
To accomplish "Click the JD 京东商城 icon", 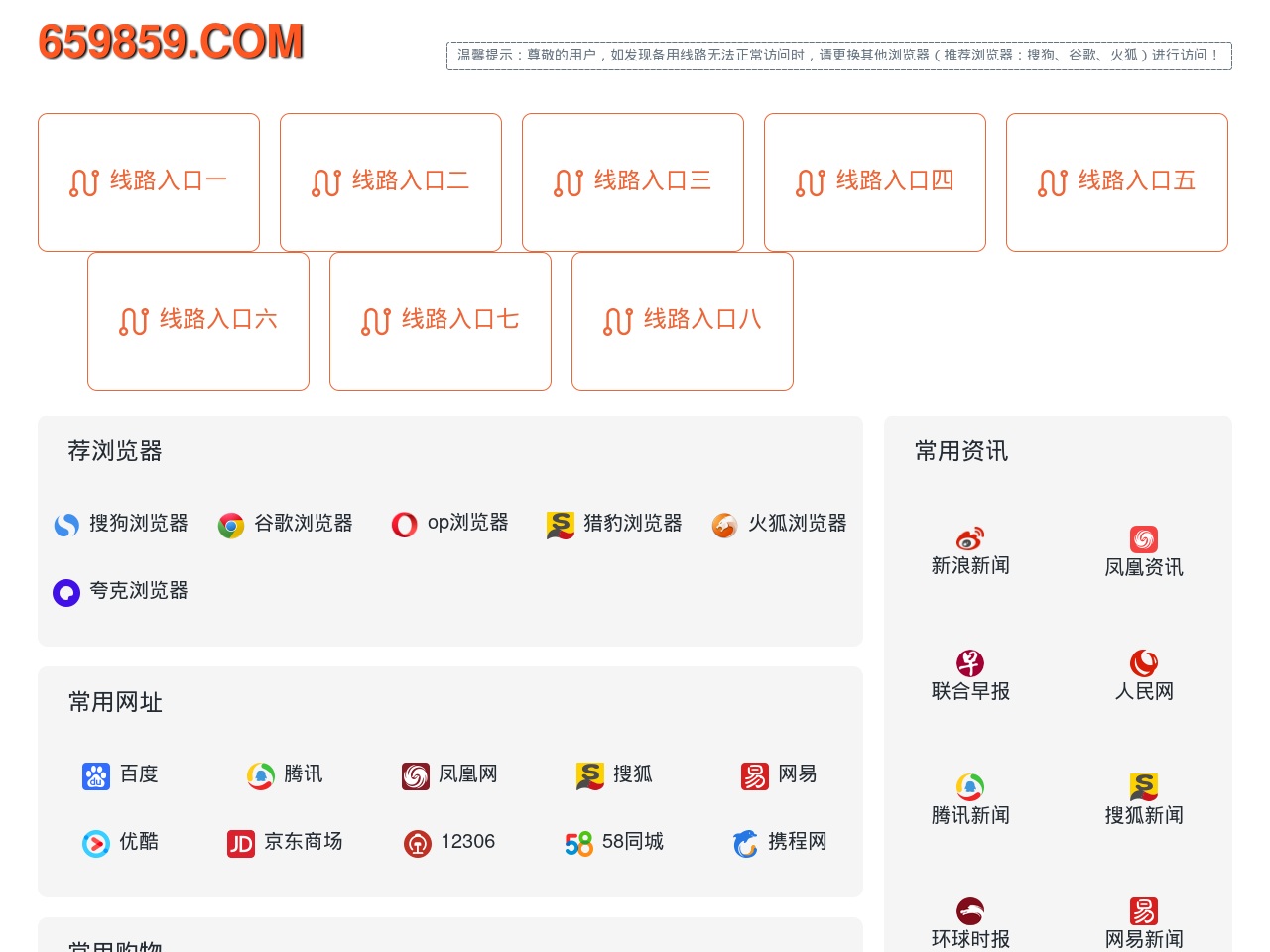I will click(241, 844).
